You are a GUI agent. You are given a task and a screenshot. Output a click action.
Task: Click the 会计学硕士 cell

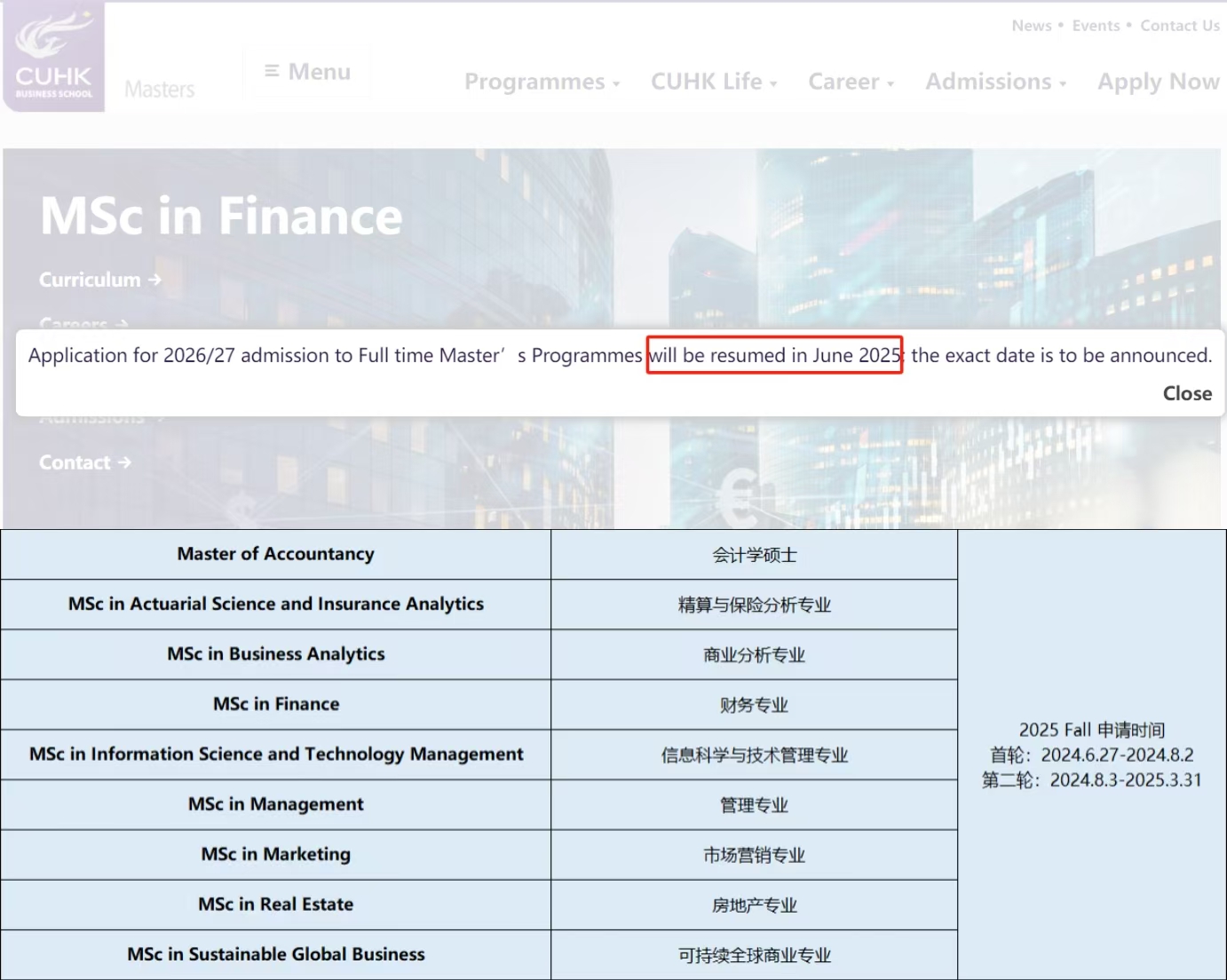point(754,555)
